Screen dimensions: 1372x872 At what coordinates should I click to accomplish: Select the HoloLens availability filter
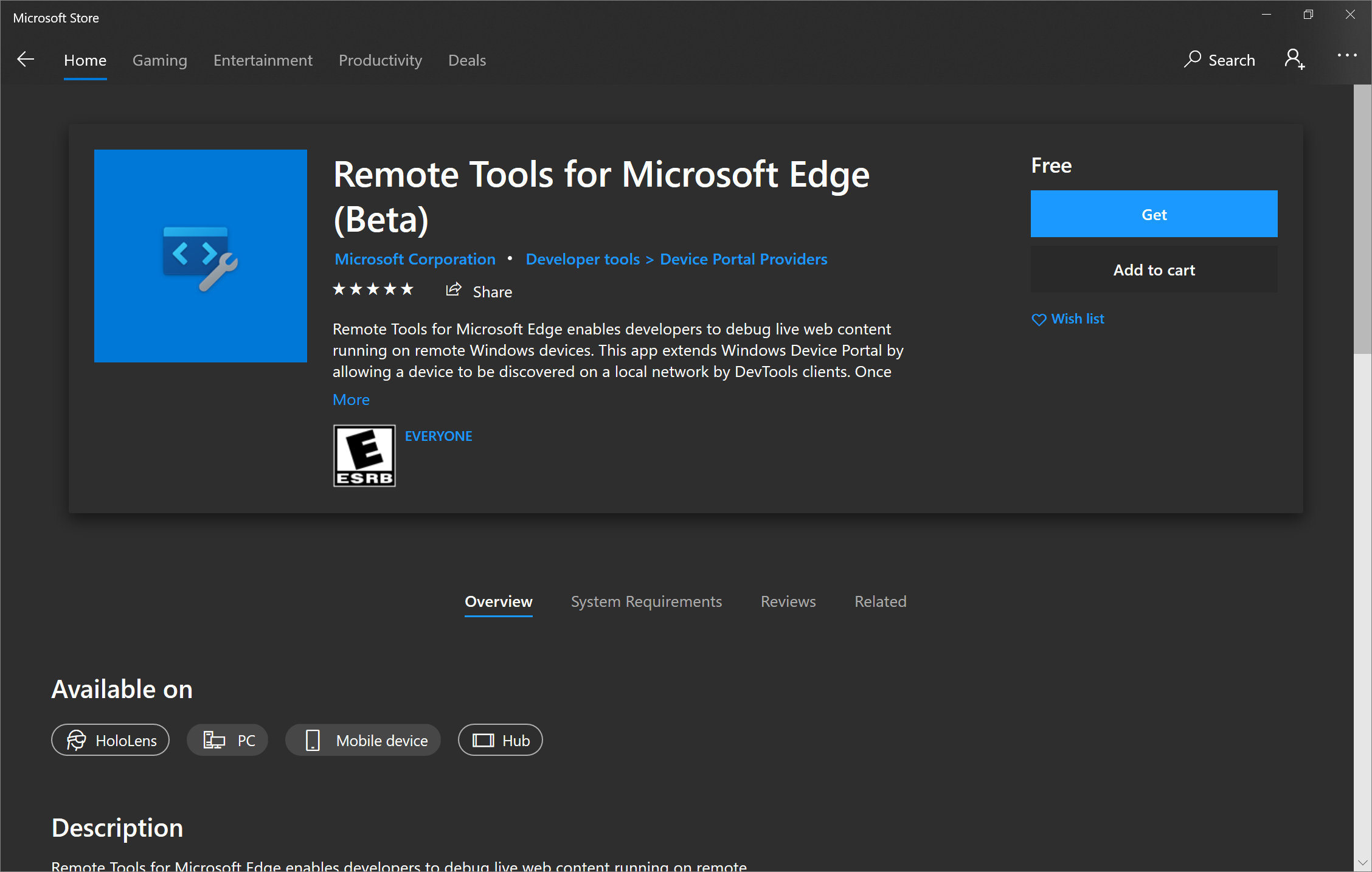point(110,740)
